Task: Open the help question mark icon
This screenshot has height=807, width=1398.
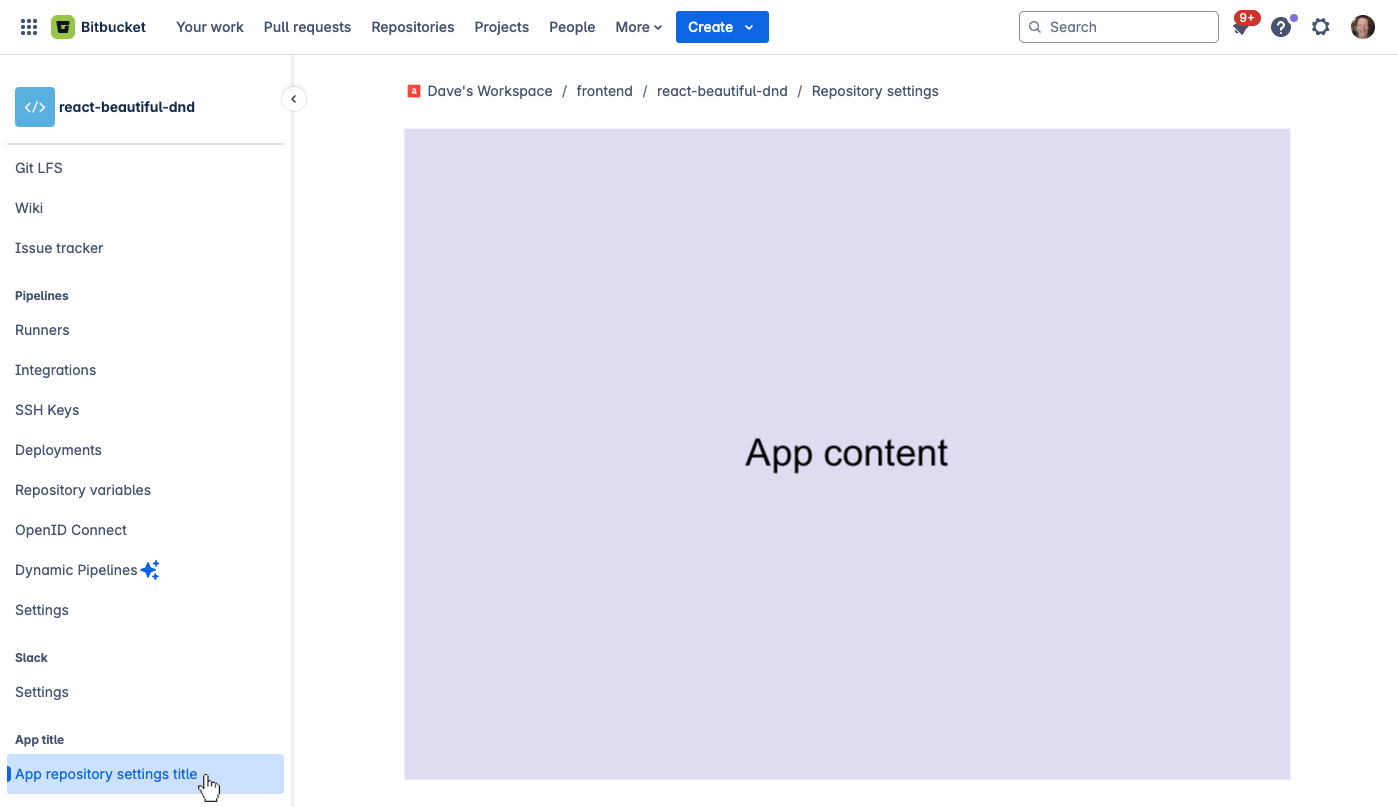Action: coord(1281,27)
